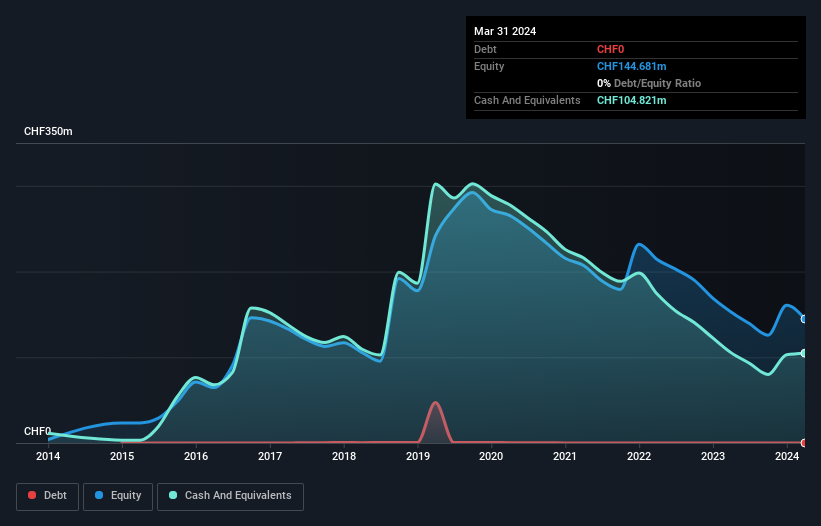Toggle the Debt legend button
This screenshot has height=526, width=821.
click(48, 496)
